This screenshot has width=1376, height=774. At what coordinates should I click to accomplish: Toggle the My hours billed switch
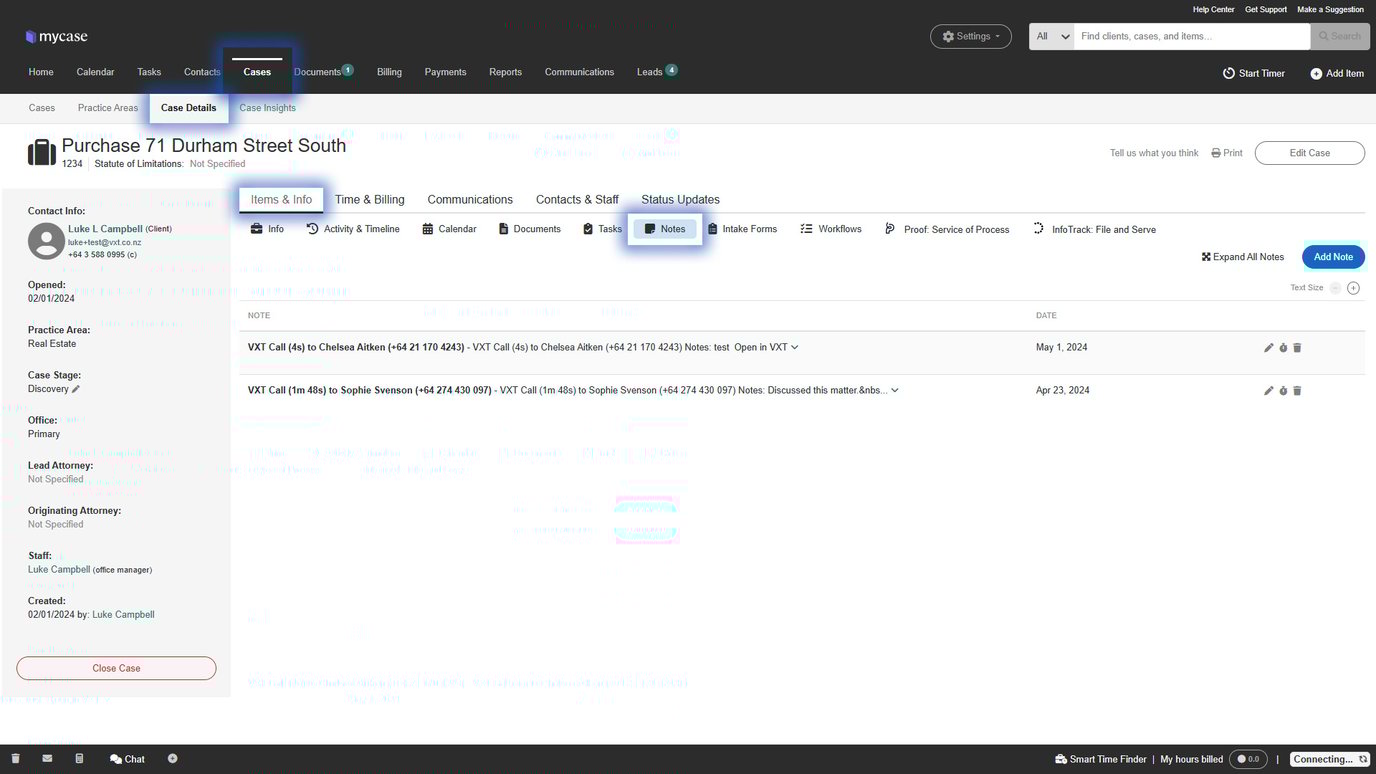1247,759
